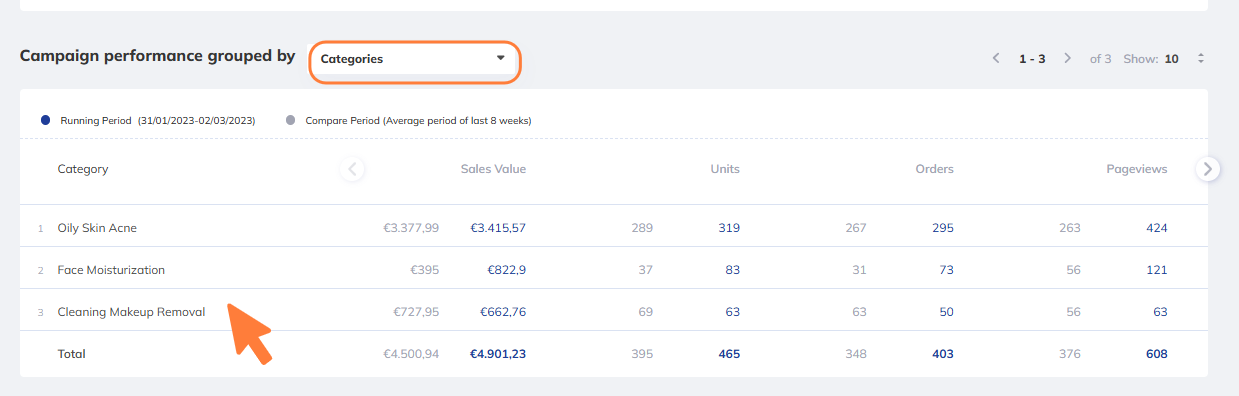
Task: Go to previous page of results
Action: [996, 59]
